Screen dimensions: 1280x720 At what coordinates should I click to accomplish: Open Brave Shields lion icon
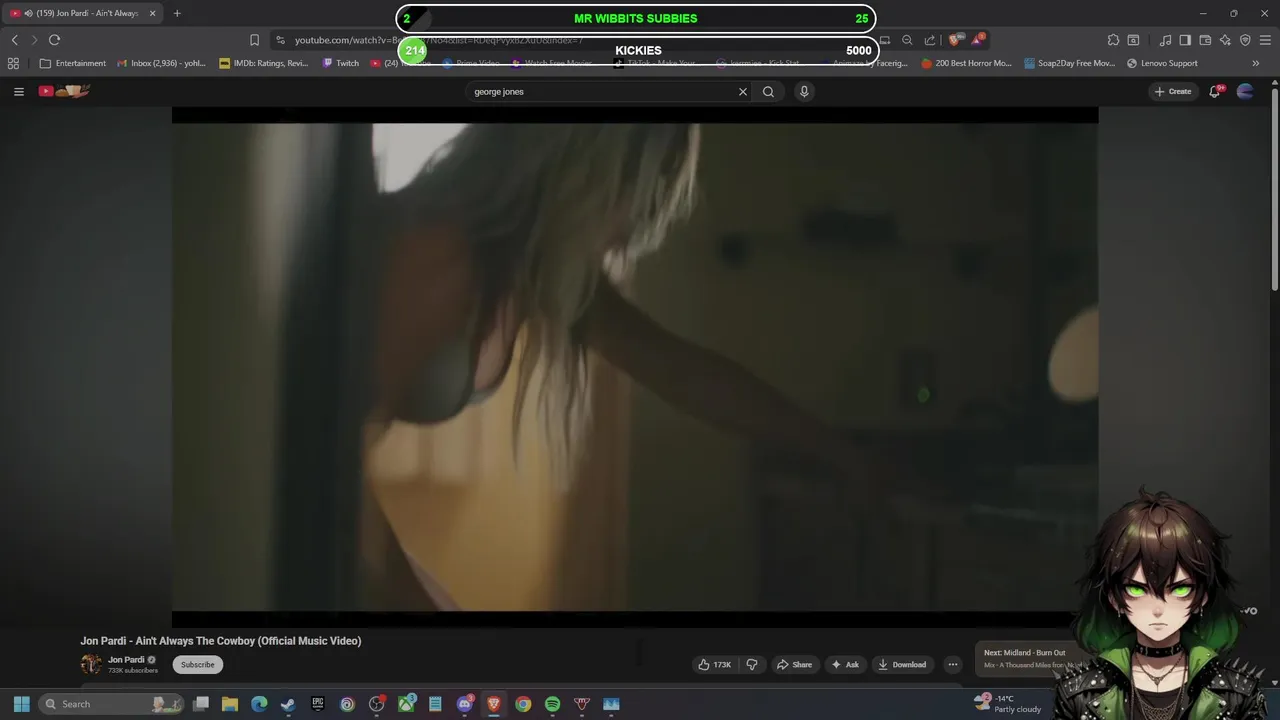click(x=954, y=40)
